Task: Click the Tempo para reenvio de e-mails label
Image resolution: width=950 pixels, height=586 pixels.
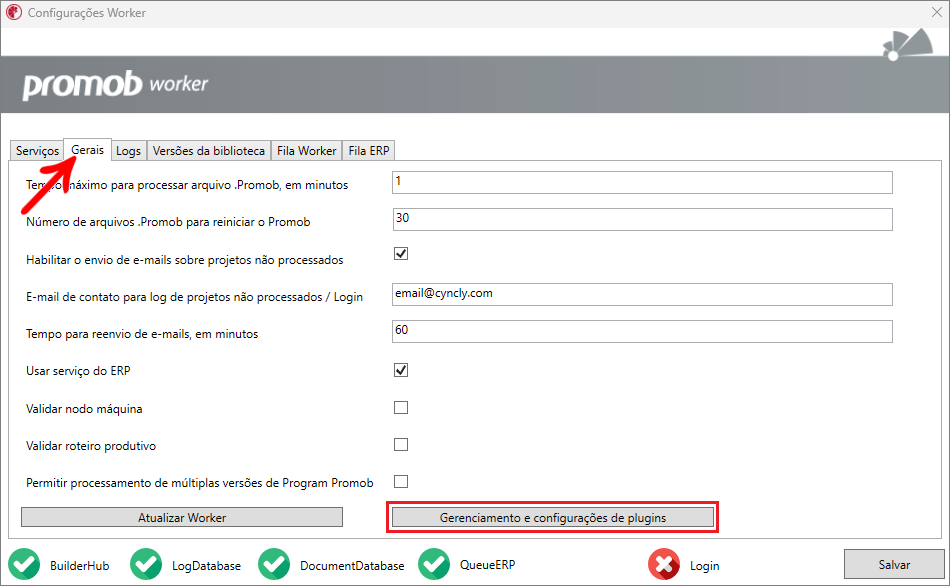Action: click(x=142, y=333)
